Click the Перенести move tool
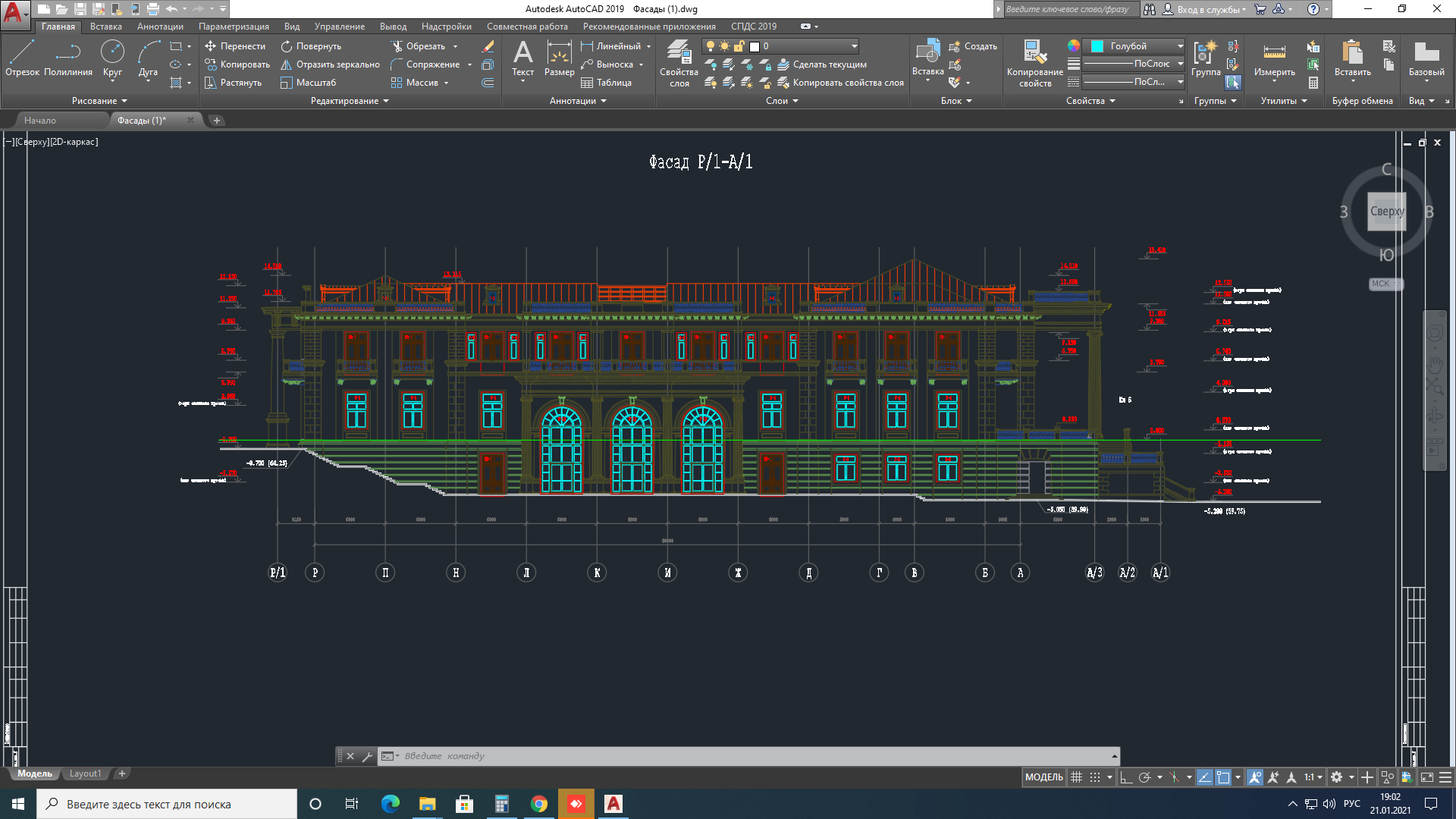This screenshot has height=819, width=1456. tap(235, 46)
